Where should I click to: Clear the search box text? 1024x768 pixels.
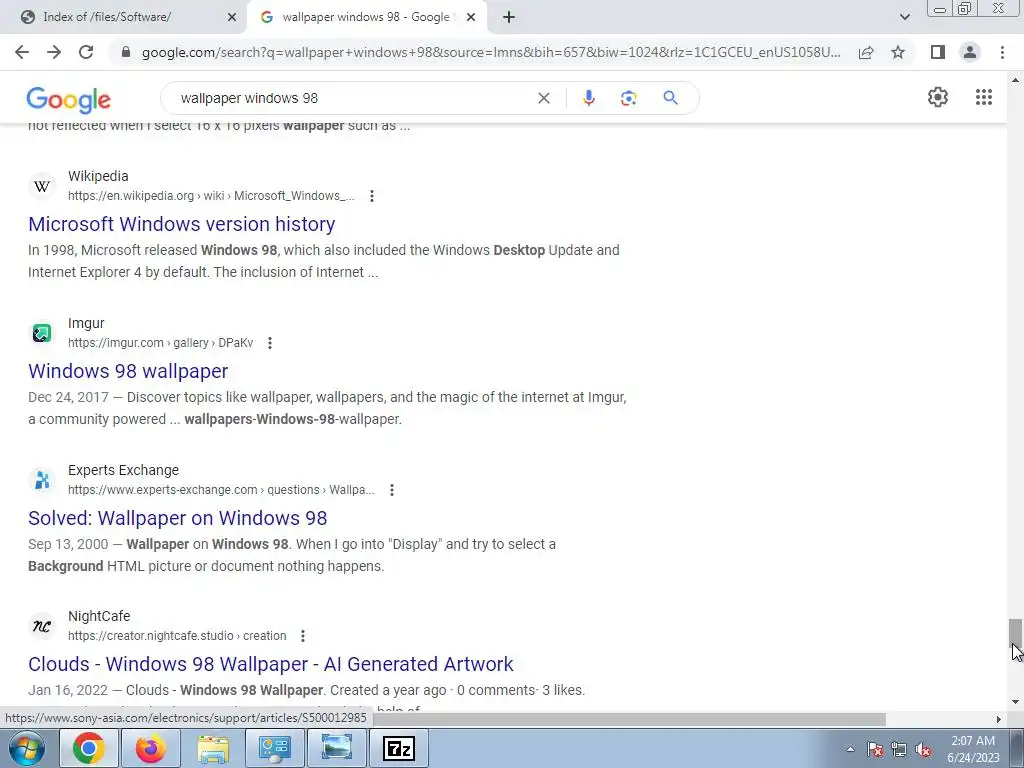coord(543,98)
